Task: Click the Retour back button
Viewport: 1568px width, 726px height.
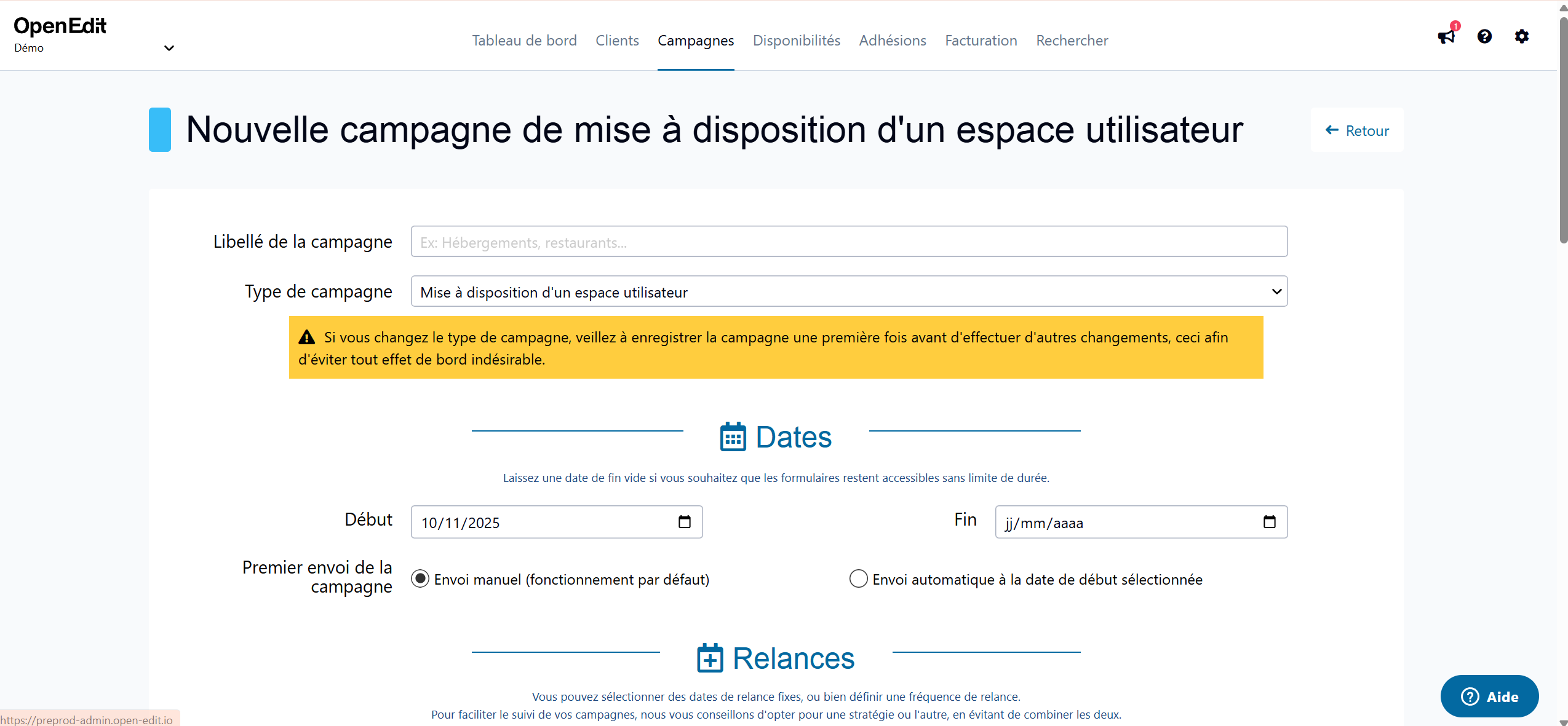Action: tap(1357, 130)
